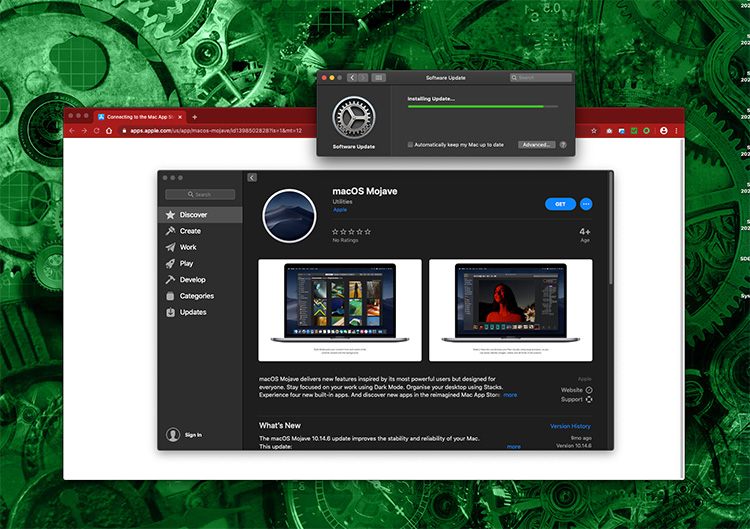This screenshot has height=529, width=750.
Task: Select Develop in App Store sidebar
Action: 200,280
